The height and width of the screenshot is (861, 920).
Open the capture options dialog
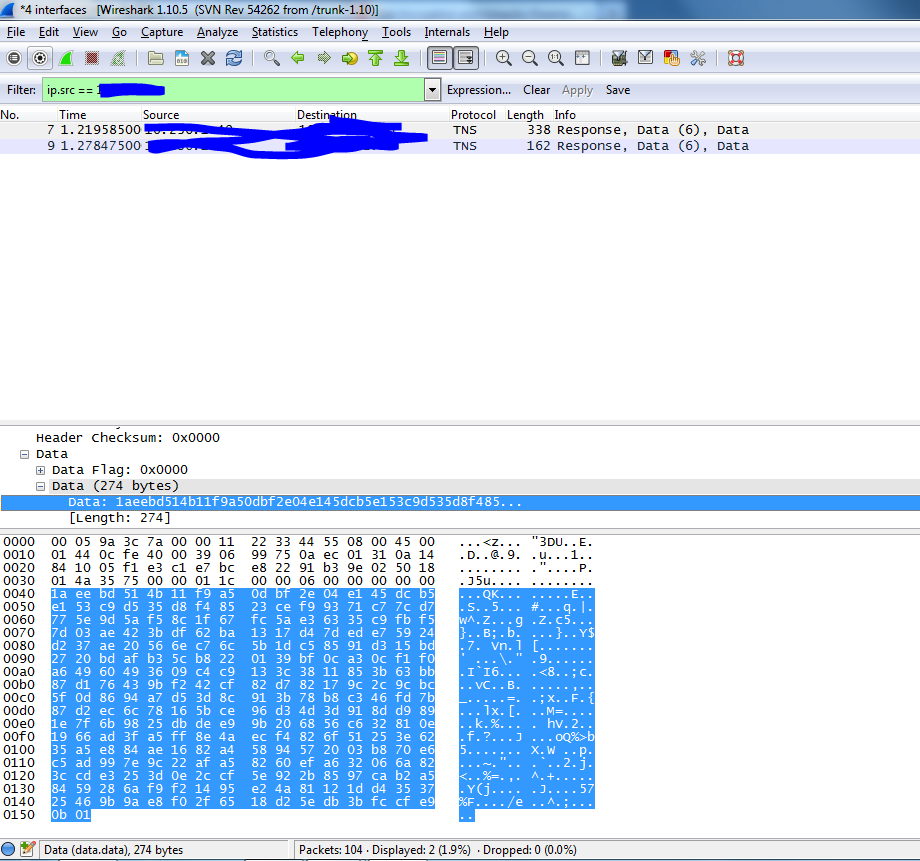pyautogui.click(x=40, y=58)
